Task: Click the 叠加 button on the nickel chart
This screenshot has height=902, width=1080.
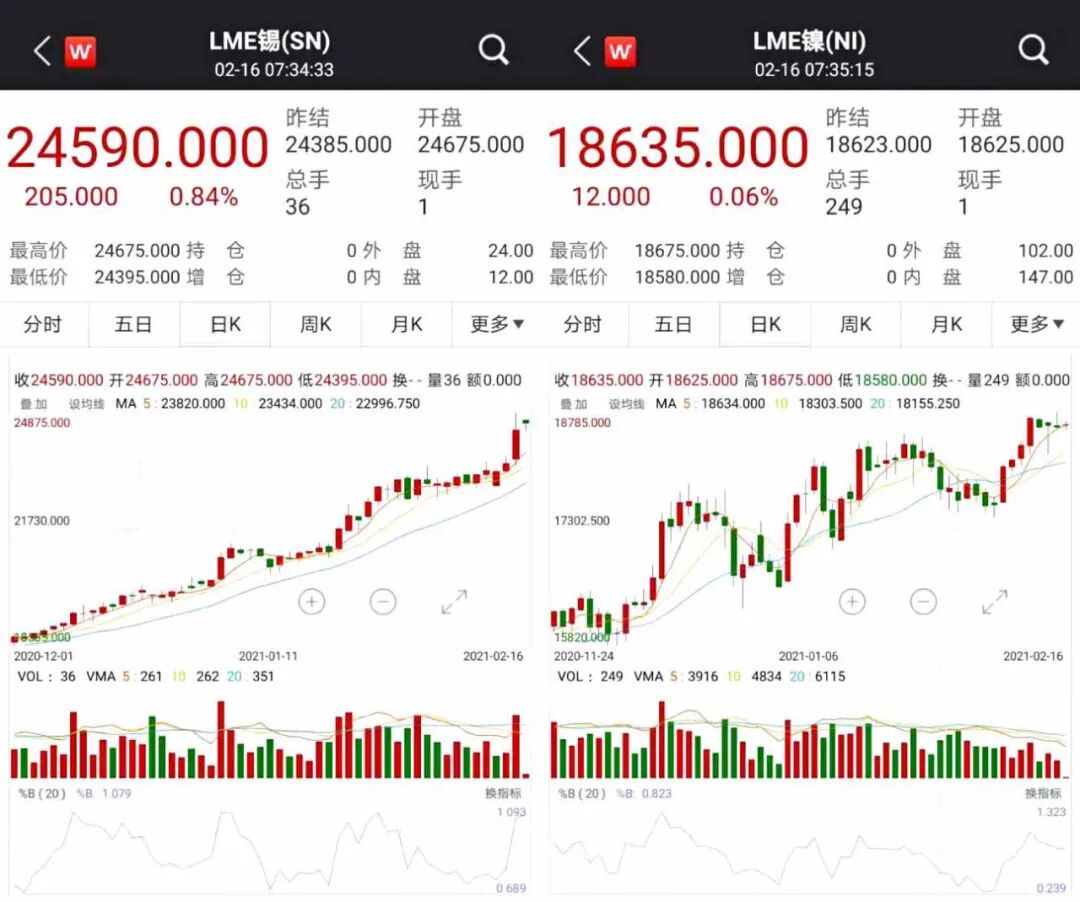Action: click(574, 405)
